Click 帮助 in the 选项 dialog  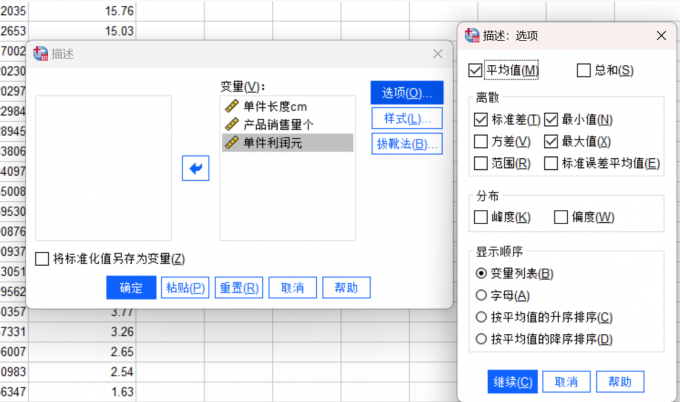click(620, 382)
